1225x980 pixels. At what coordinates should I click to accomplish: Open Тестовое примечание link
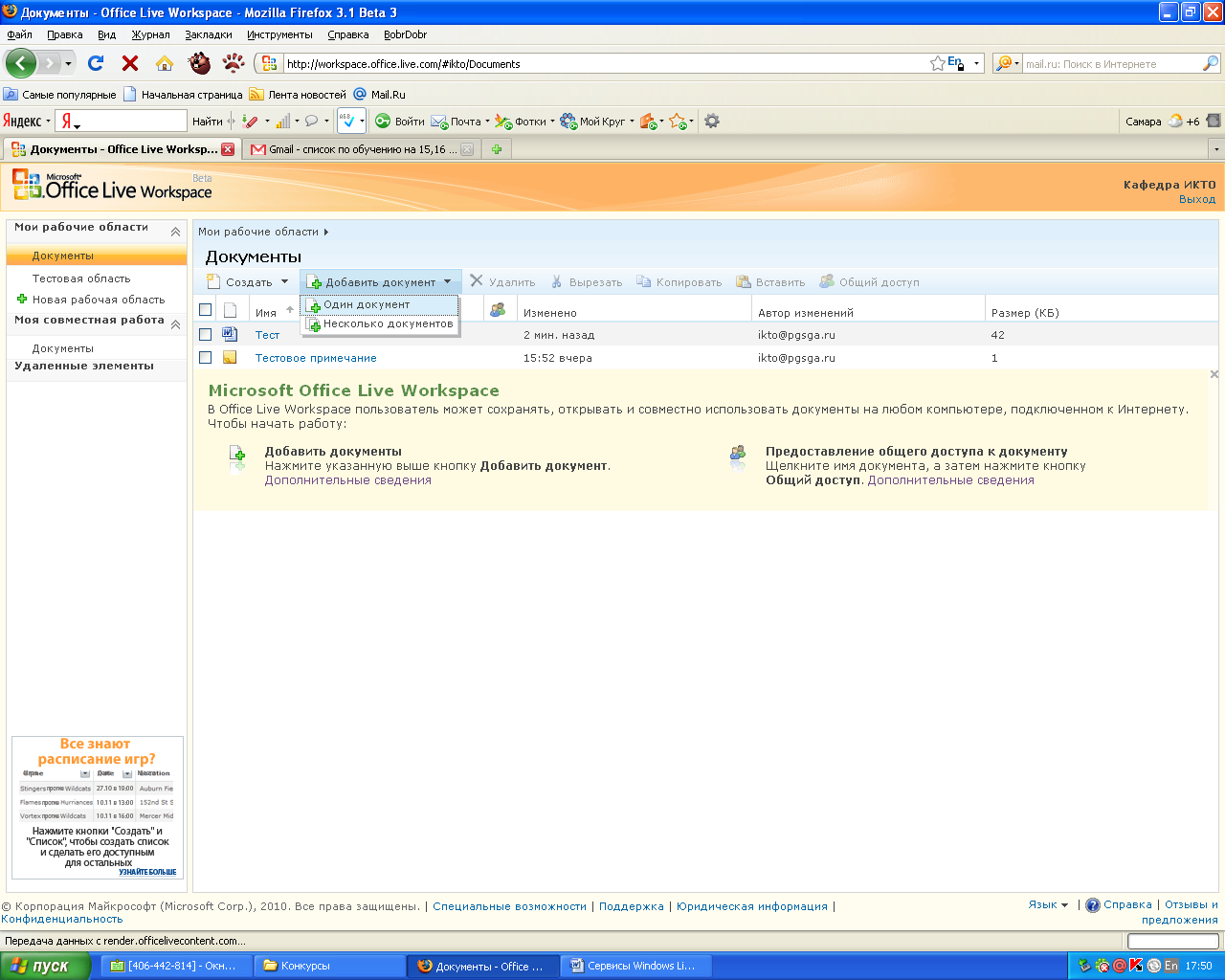click(x=316, y=358)
